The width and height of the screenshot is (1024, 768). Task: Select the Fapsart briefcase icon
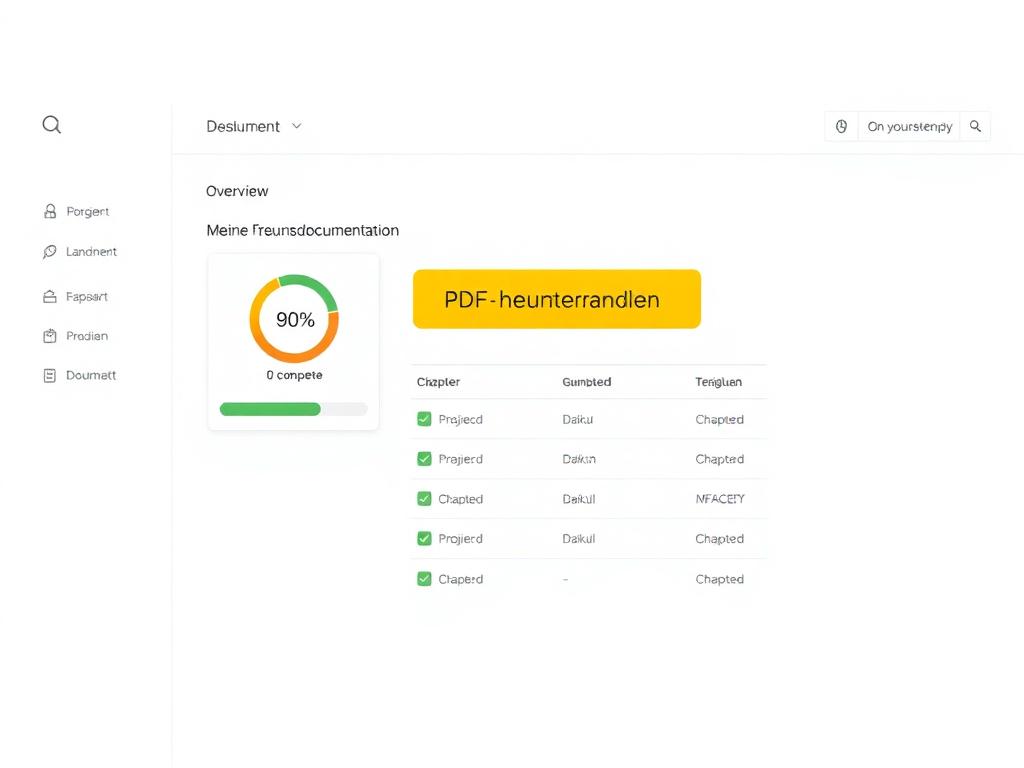(x=52, y=296)
